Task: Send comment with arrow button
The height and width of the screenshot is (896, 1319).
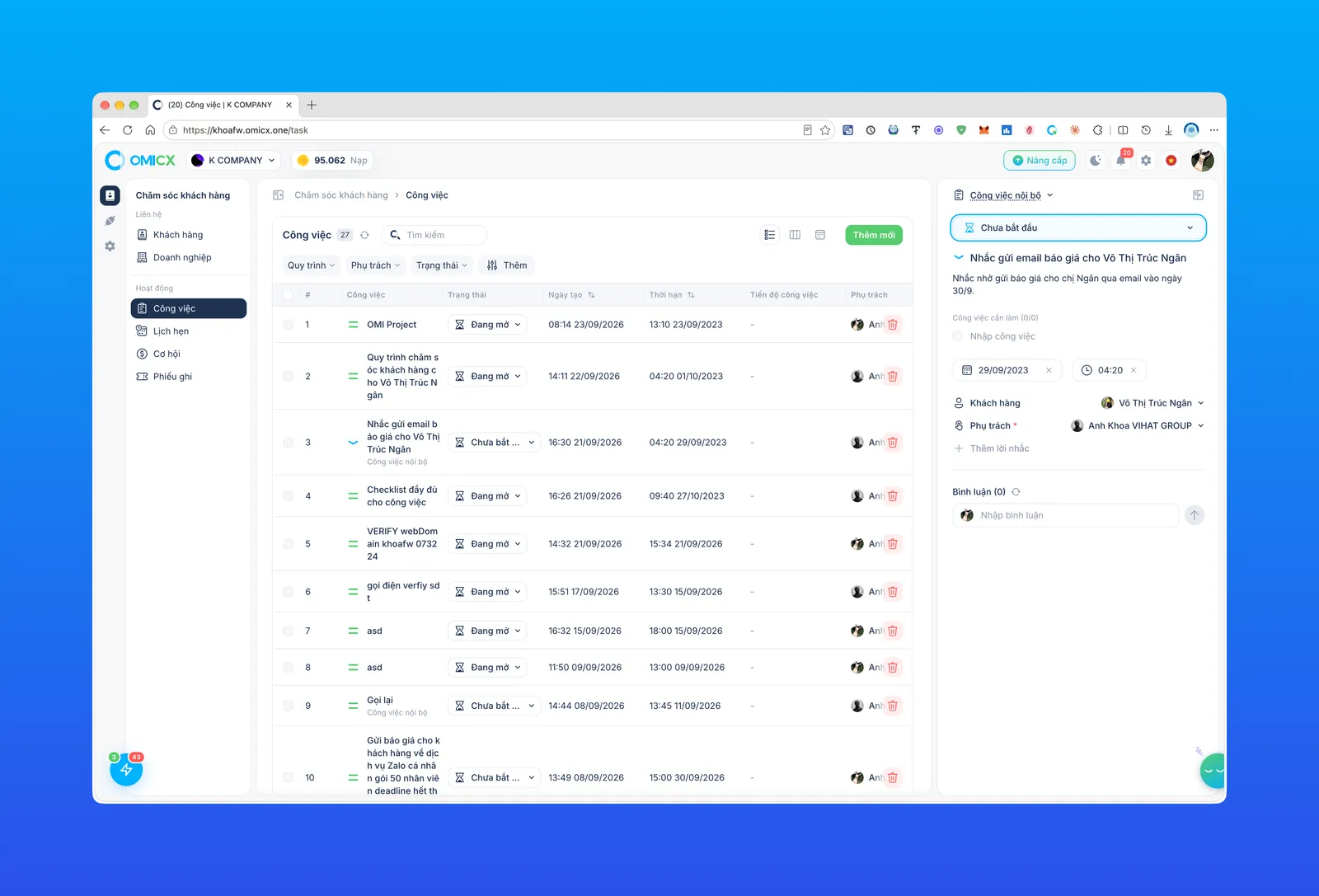Action: (x=1195, y=515)
